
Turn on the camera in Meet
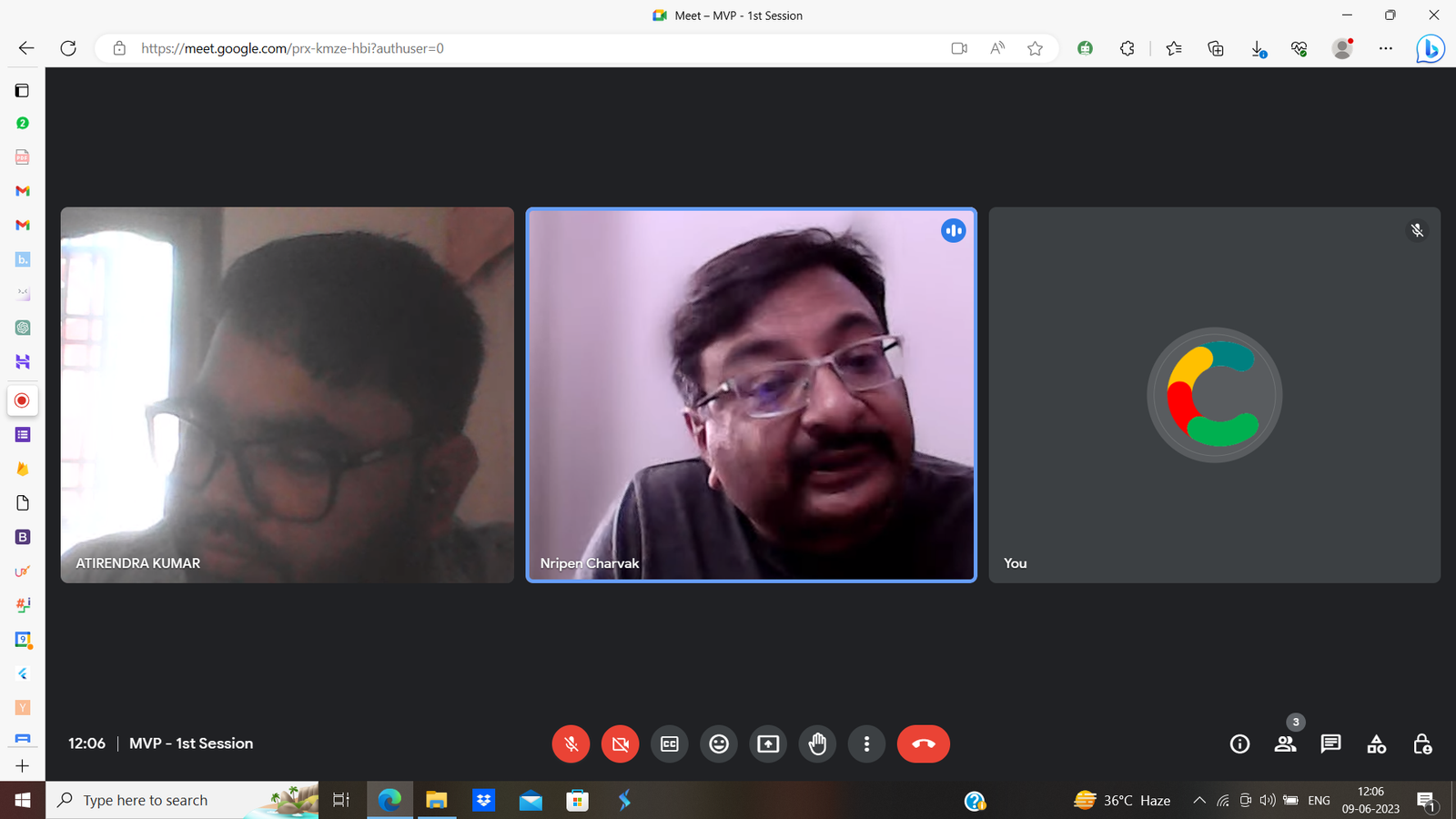point(620,743)
